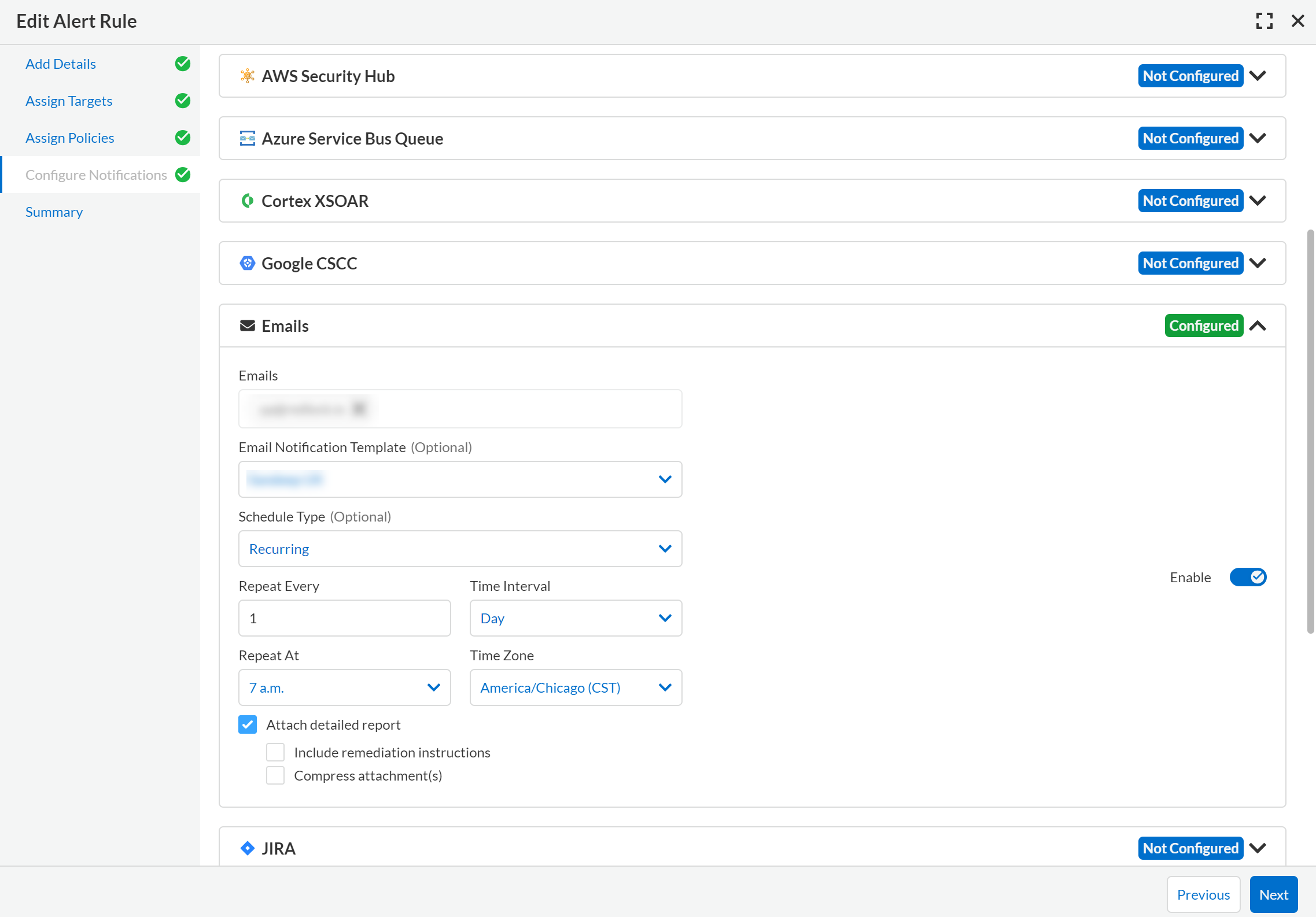Select Configure Notifications step

(x=96, y=175)
